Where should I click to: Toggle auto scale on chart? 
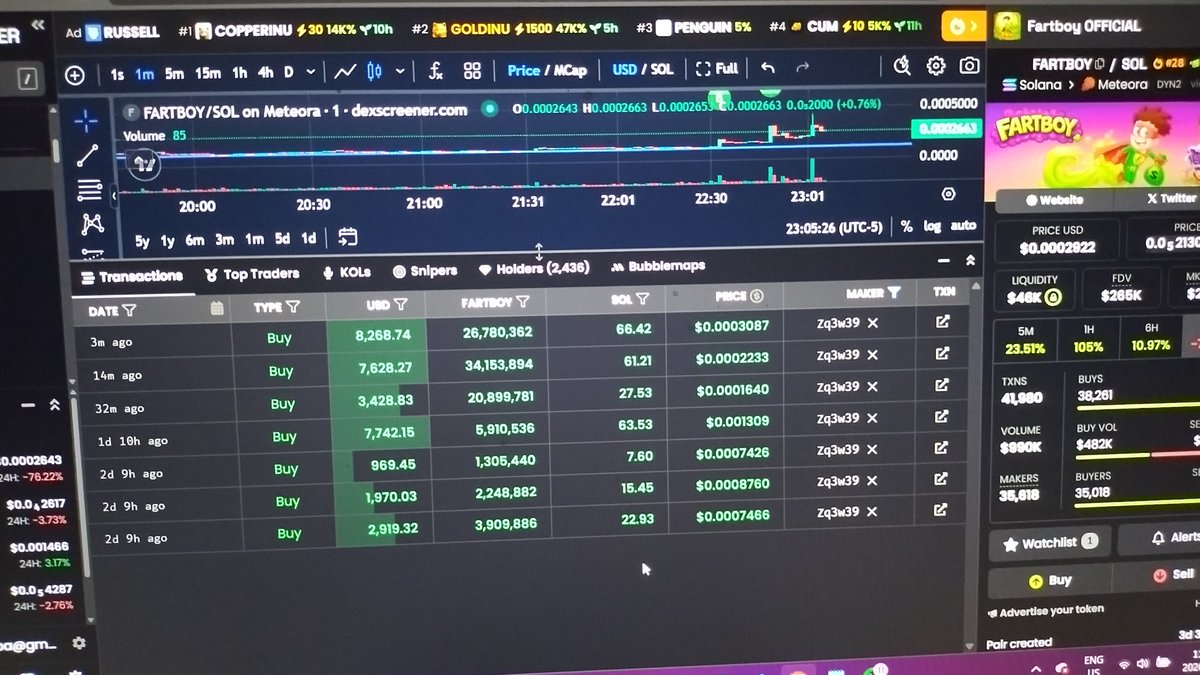tap(963, 226)
